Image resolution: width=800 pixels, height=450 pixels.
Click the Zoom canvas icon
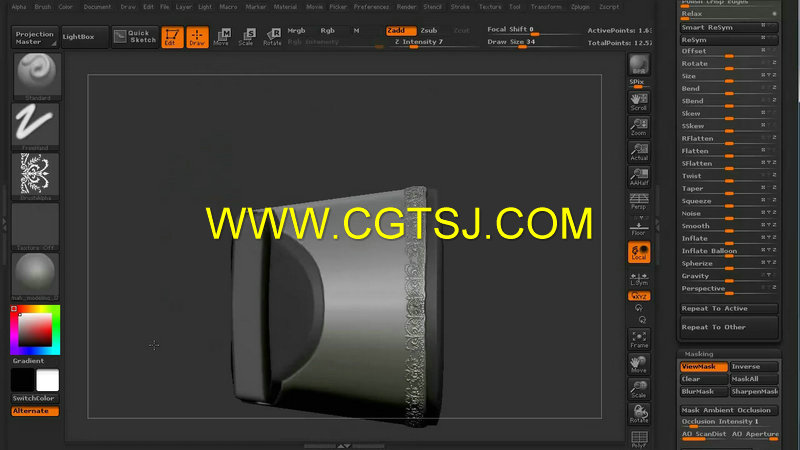point(639,127)
